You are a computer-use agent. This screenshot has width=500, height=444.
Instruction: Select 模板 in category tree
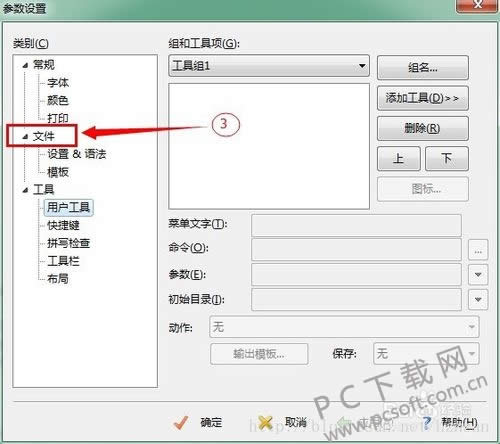coord(58,172)
